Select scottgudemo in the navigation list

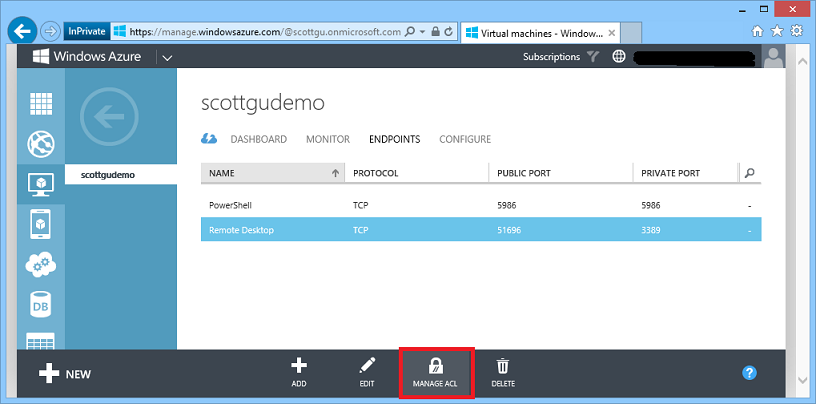(121, 174)
